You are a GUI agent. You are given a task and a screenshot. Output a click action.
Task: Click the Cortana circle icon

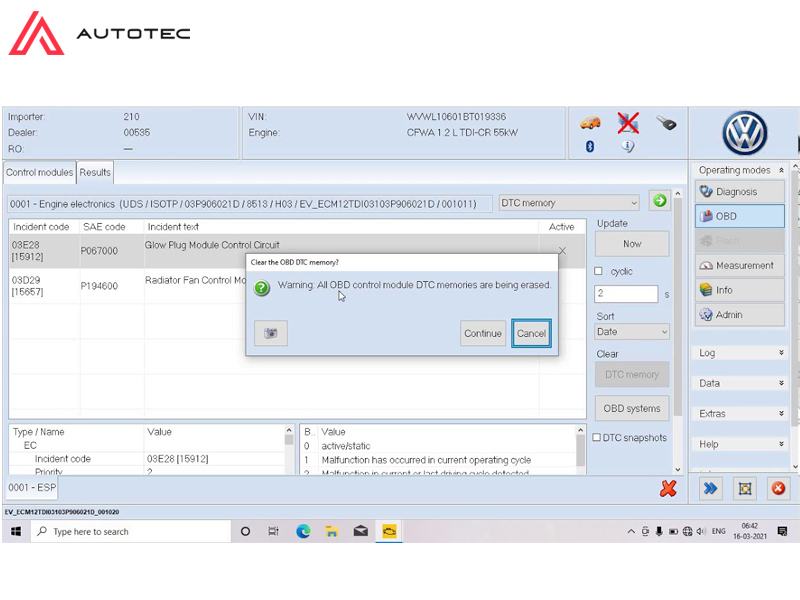tap(245, 532)
